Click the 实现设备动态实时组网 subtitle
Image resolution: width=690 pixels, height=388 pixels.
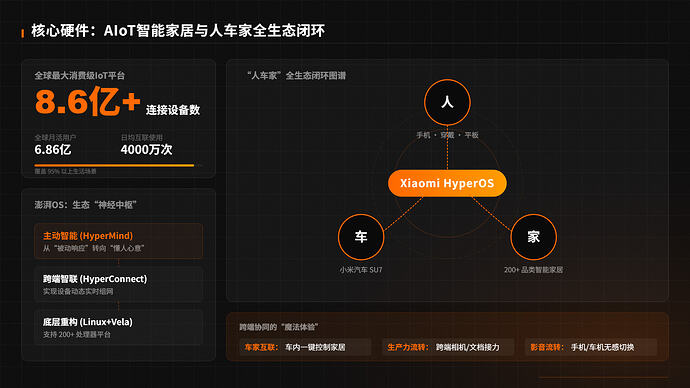[78, 291]
